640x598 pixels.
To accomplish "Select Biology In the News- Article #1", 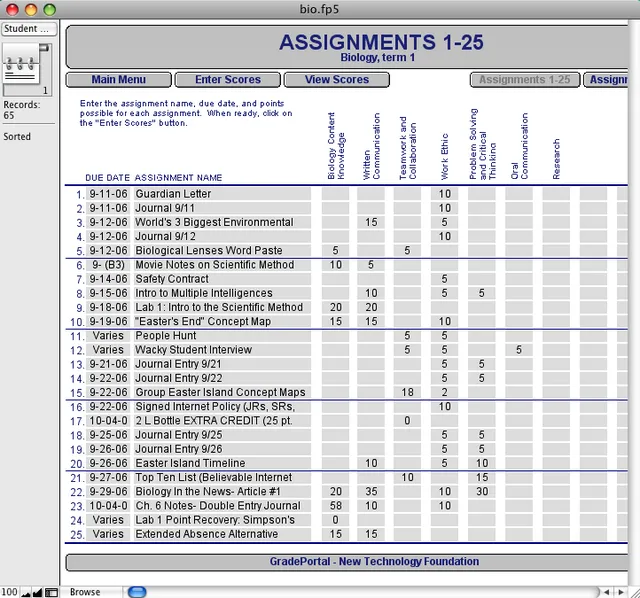I will [222, 491].
